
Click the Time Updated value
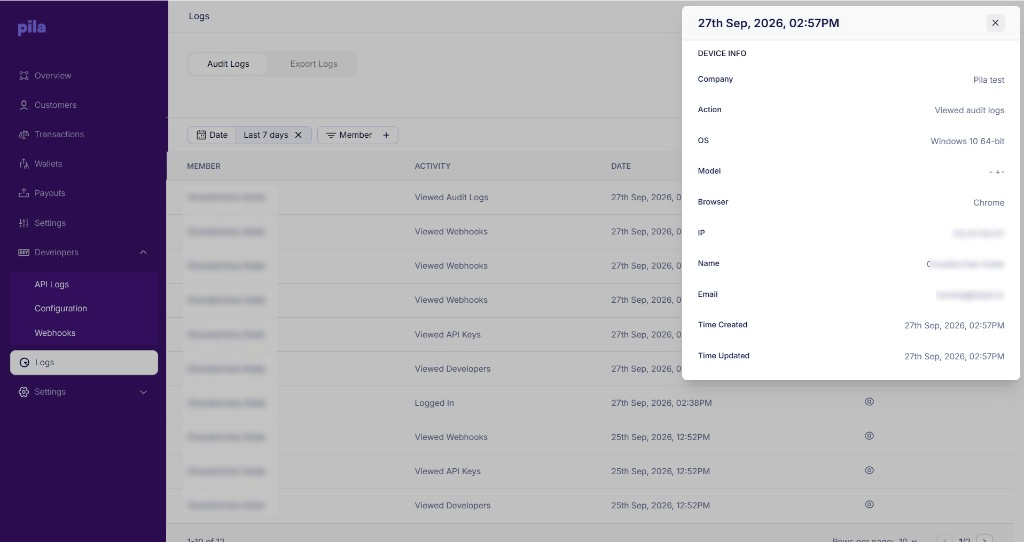click(x=954, y=357)
